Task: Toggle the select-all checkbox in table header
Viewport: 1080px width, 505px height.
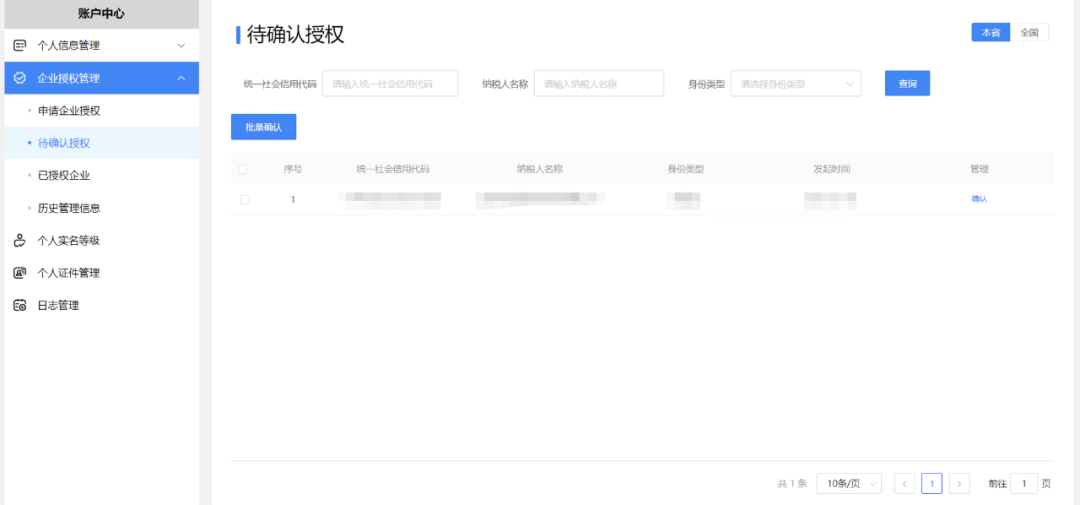Action: (242, 169)
